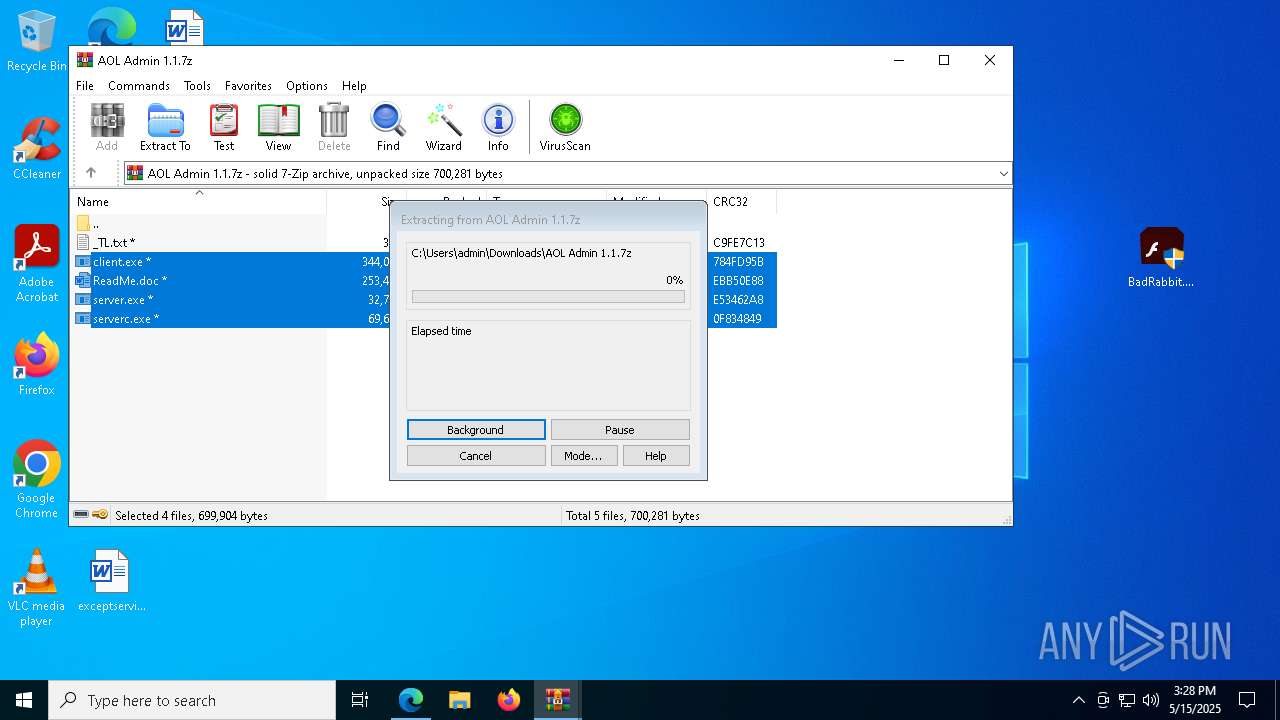Select Adobe Acrobat desktop icon
Image resolution: width=1280 pixels, height=720 pixels.
(x=36, y=264)
